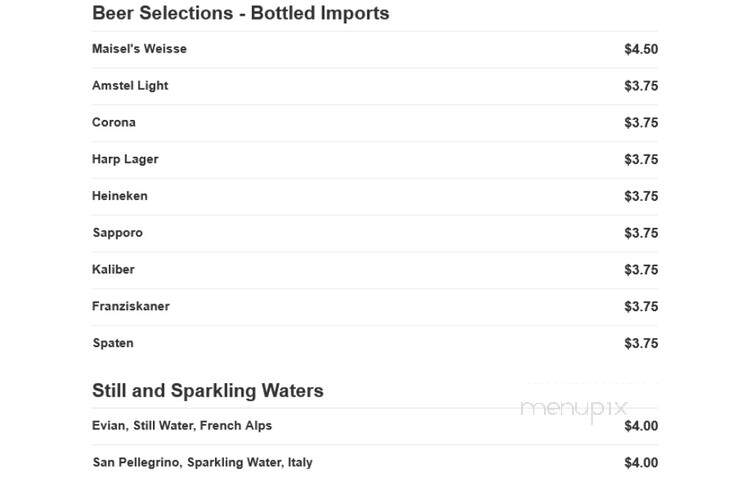Viewport: 753px width, 491px height.
Task: Click on Corona beer name
Action: (x=114, y=123)
